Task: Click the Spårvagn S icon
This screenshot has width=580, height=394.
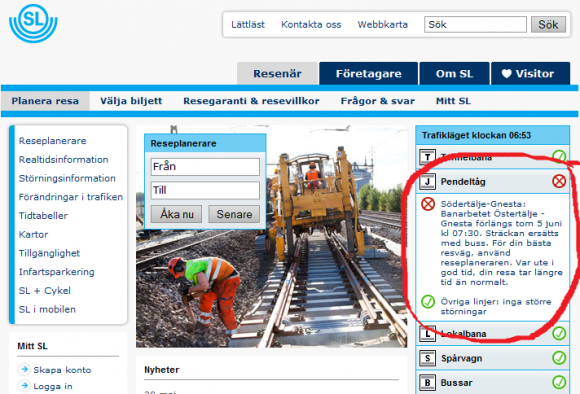Action: click(x=428, y=358)
